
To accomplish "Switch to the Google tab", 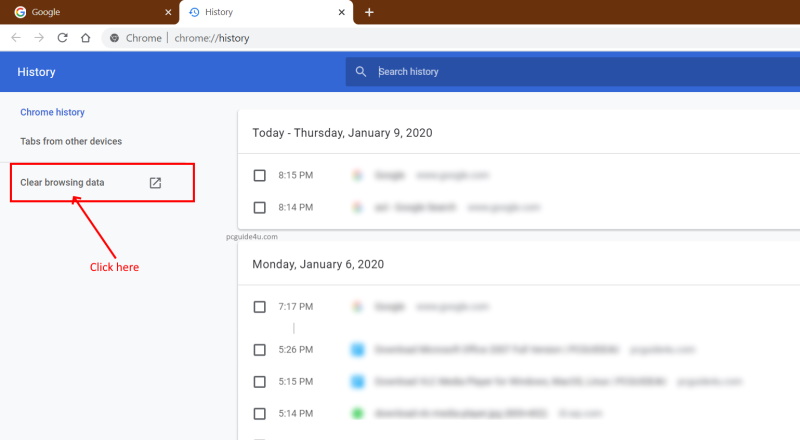I will 80,13.
